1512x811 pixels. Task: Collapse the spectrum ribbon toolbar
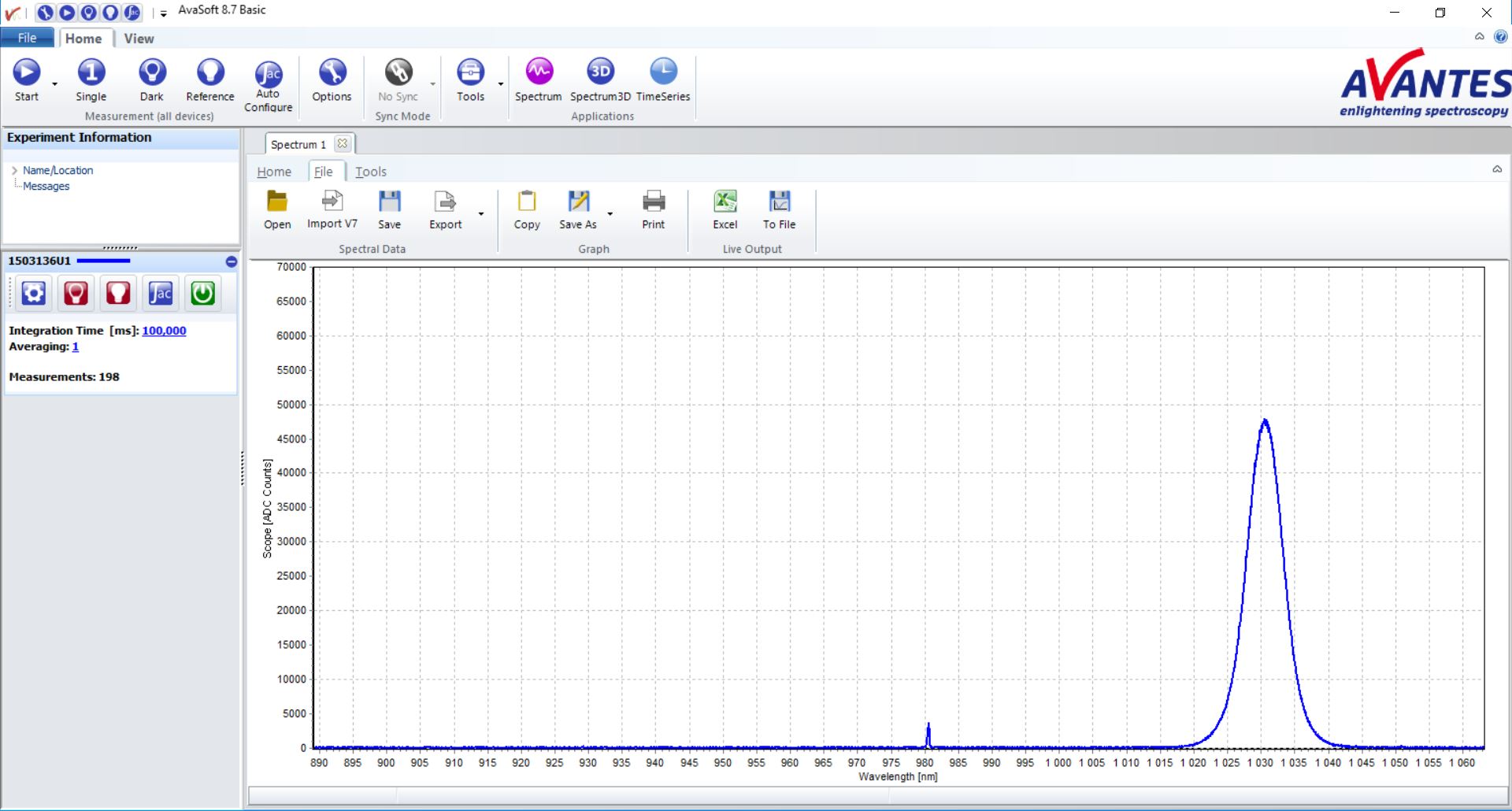1496,169
